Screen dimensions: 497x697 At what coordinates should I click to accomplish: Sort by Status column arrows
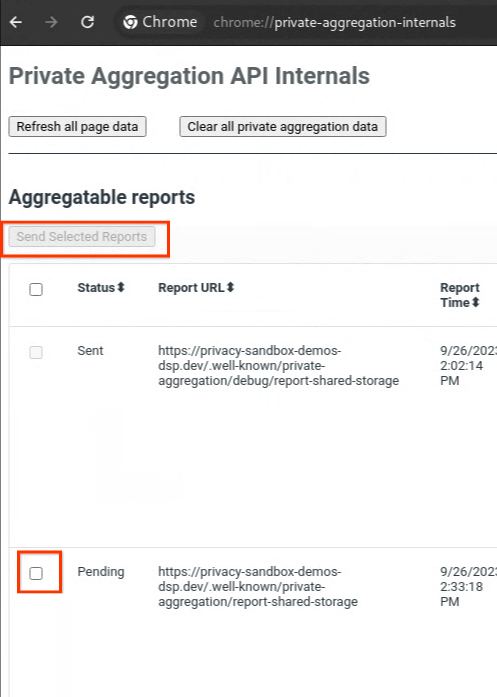pos(120,288)
